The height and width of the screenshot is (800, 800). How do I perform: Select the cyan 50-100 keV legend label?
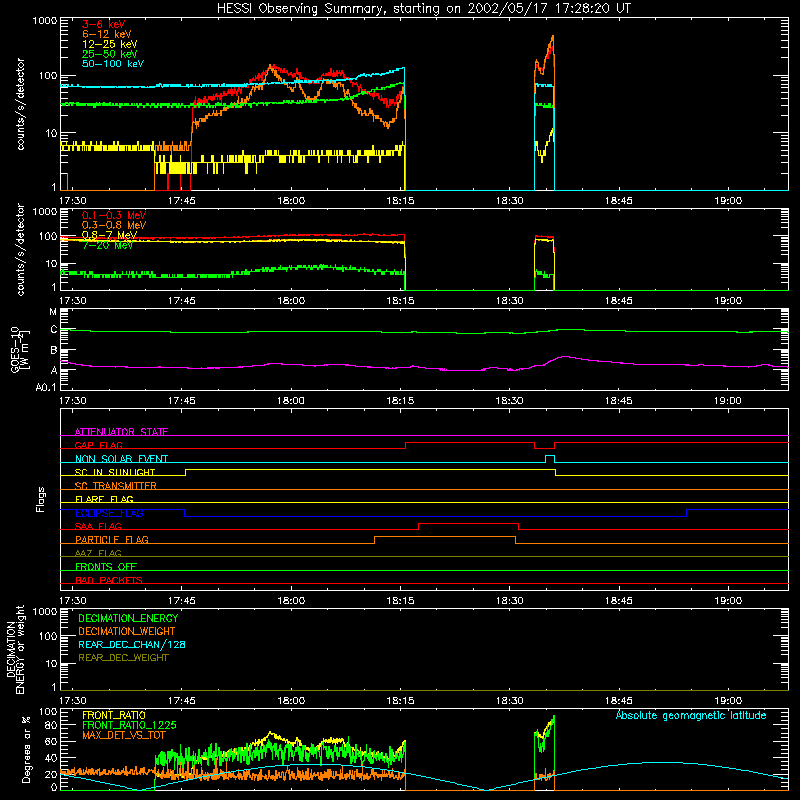tap(113, 64)
